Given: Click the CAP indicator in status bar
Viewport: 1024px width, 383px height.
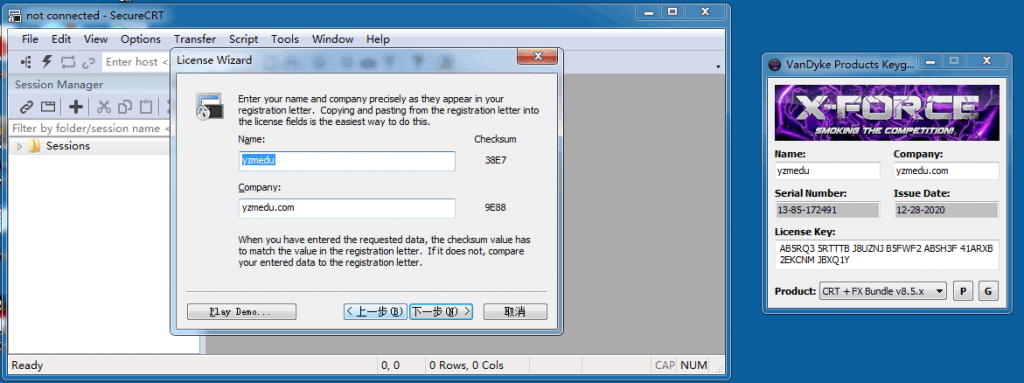Looking at the screenshot, I should pos(665,365).
